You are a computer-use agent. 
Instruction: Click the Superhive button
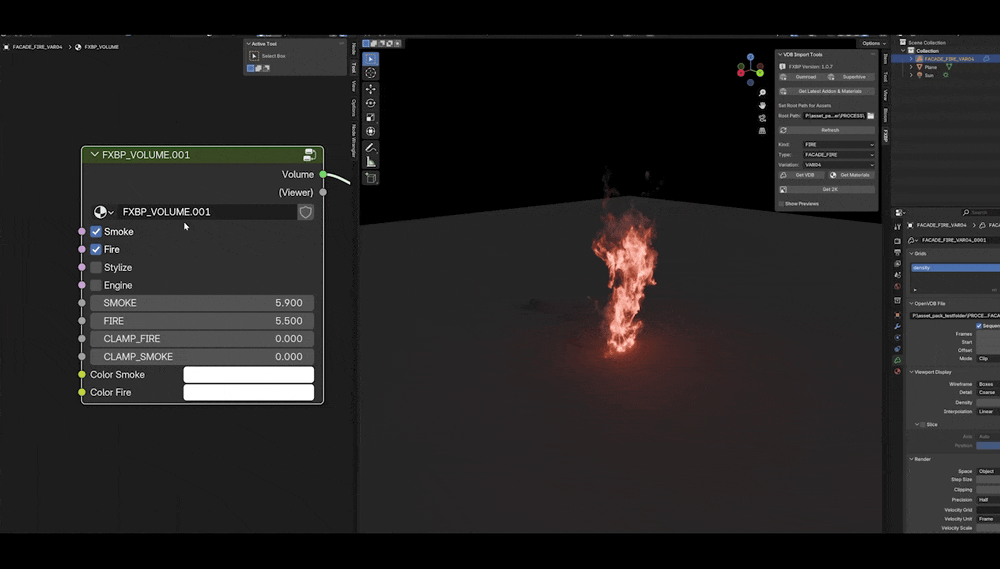click(x=851, y=77)
